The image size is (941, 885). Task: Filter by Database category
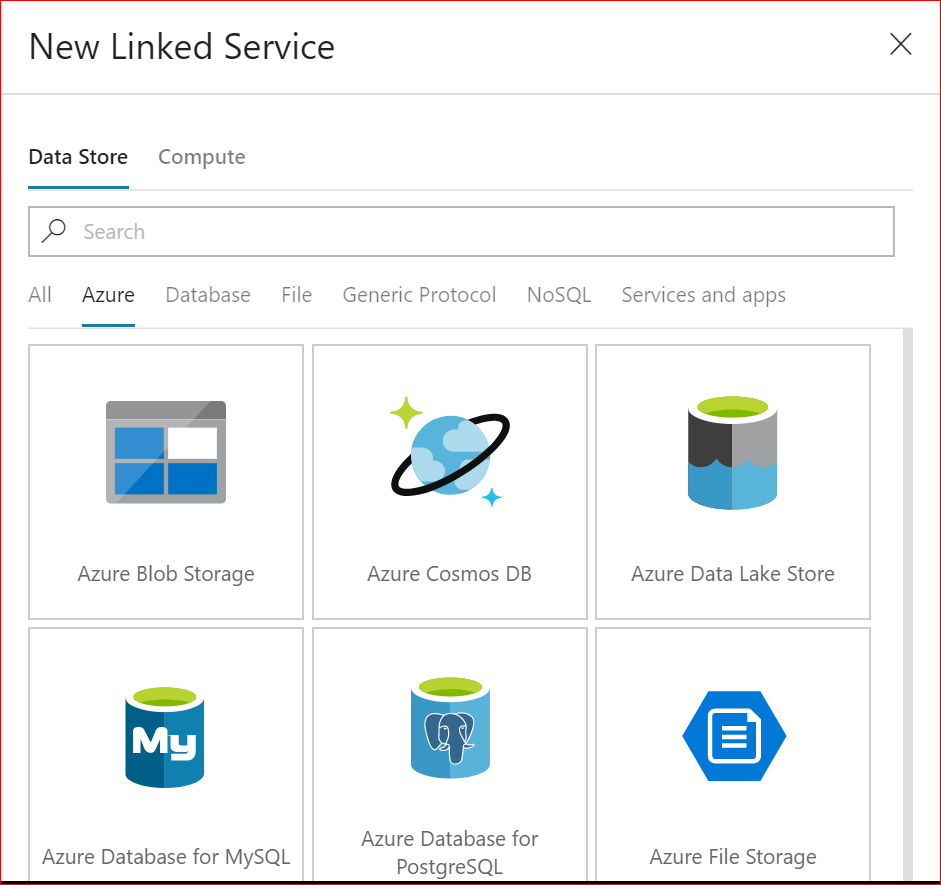(208, 295)
